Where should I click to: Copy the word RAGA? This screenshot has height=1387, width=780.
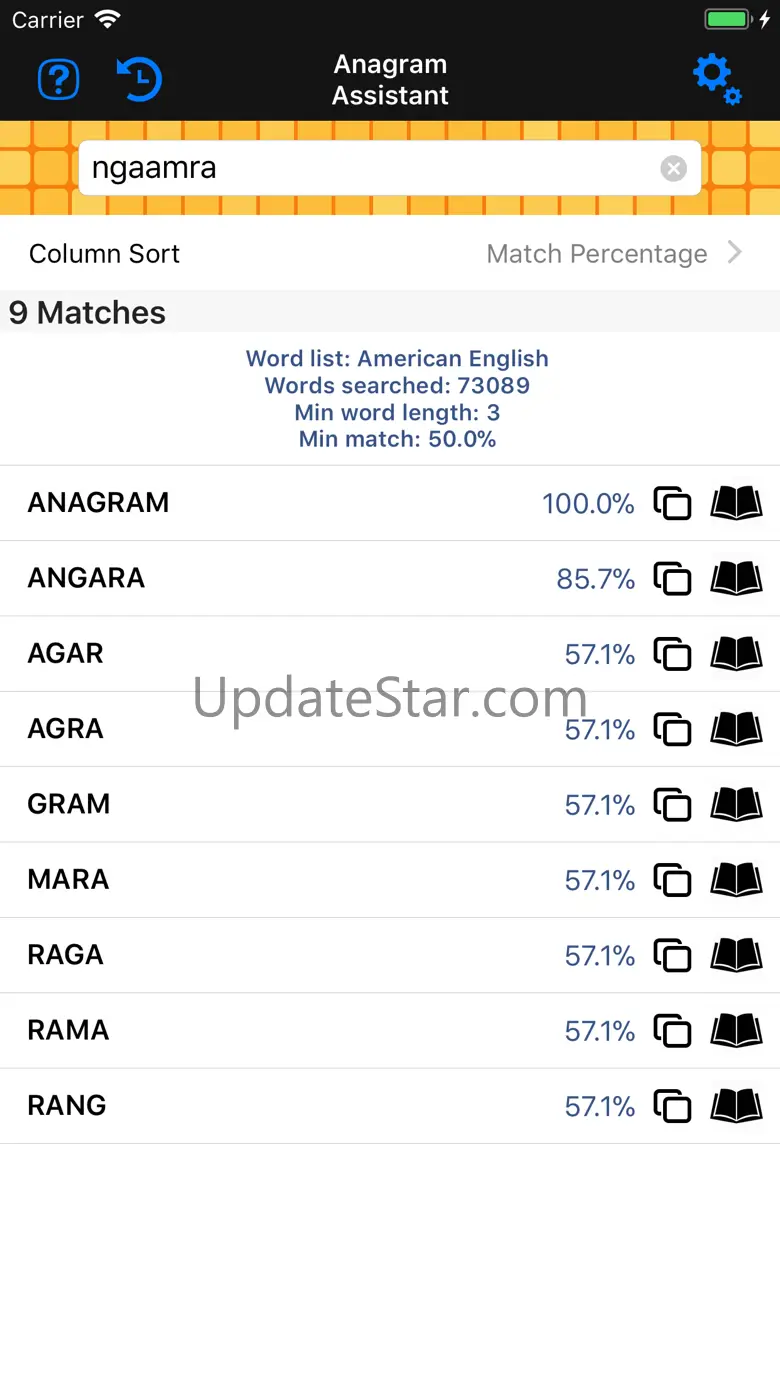673,956
